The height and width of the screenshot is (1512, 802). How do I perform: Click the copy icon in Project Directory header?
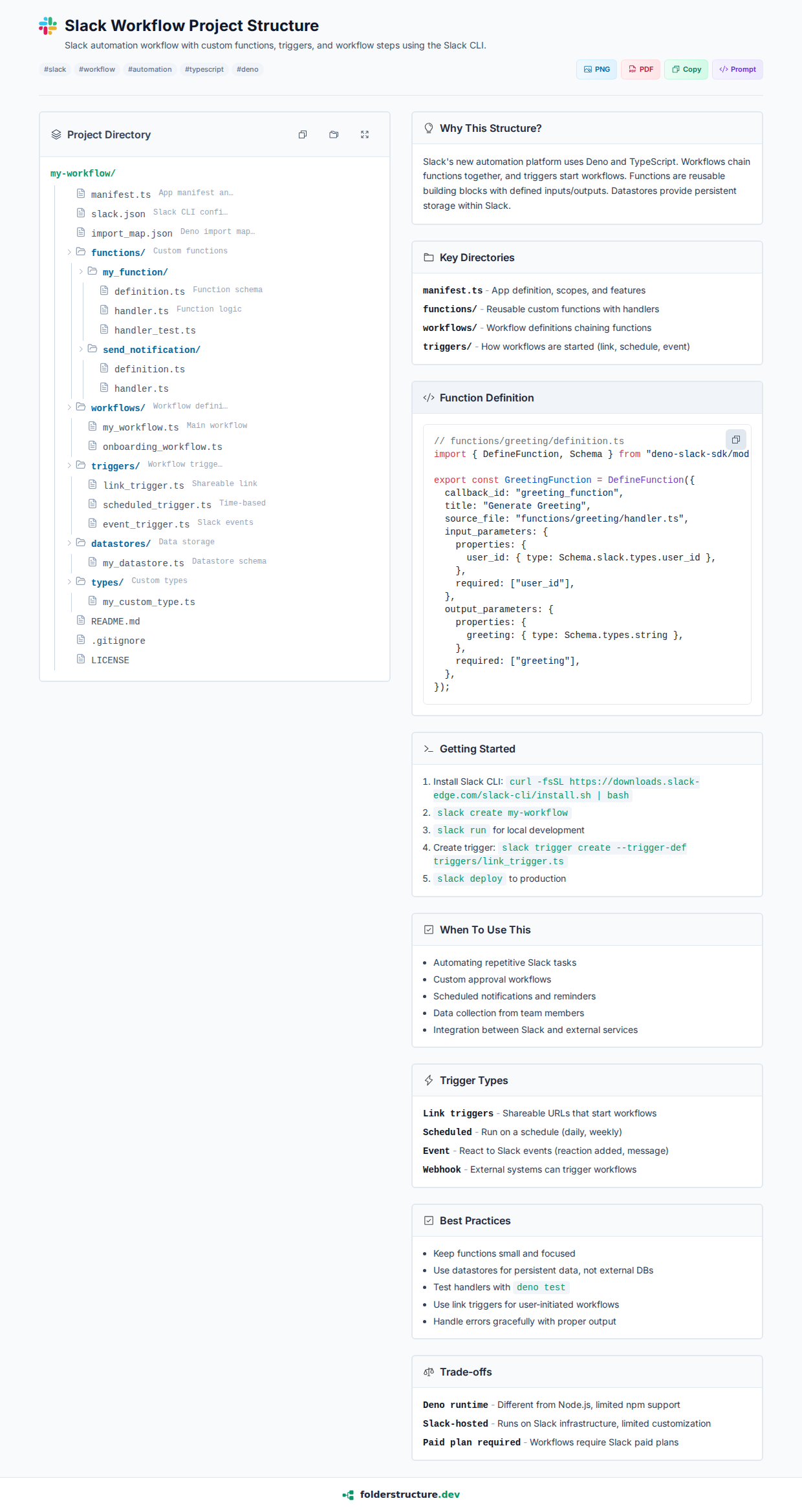[x=303, y=134]
